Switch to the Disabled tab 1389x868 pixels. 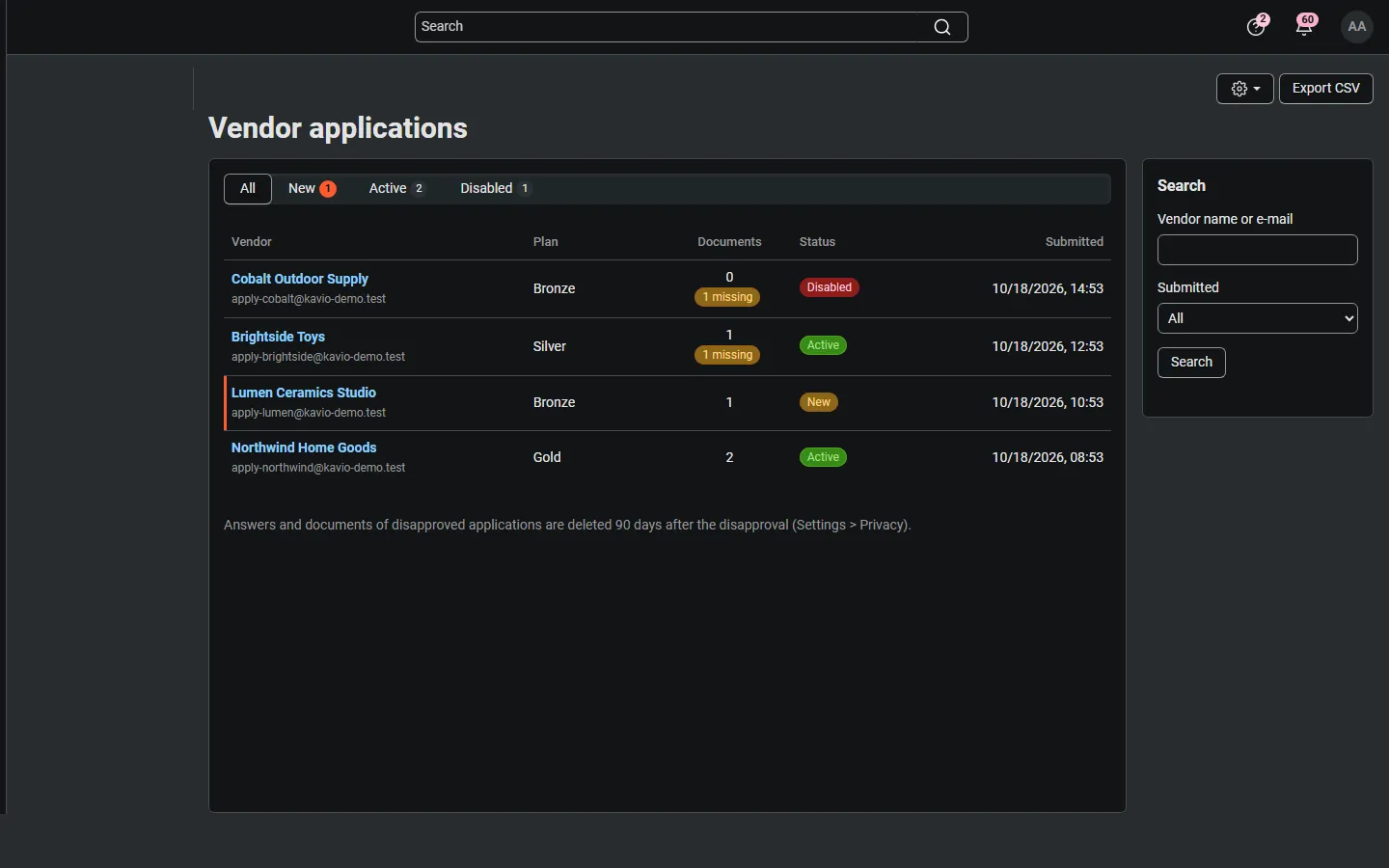click(x=496, y=189)
